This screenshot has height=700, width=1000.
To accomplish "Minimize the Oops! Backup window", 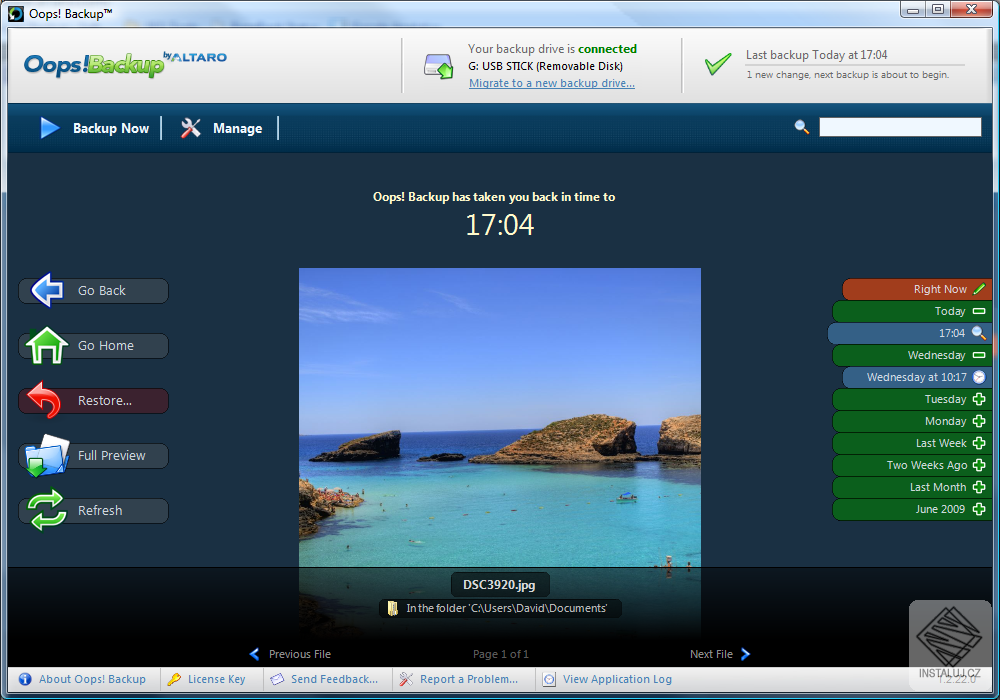I will (x=913, y=10).
